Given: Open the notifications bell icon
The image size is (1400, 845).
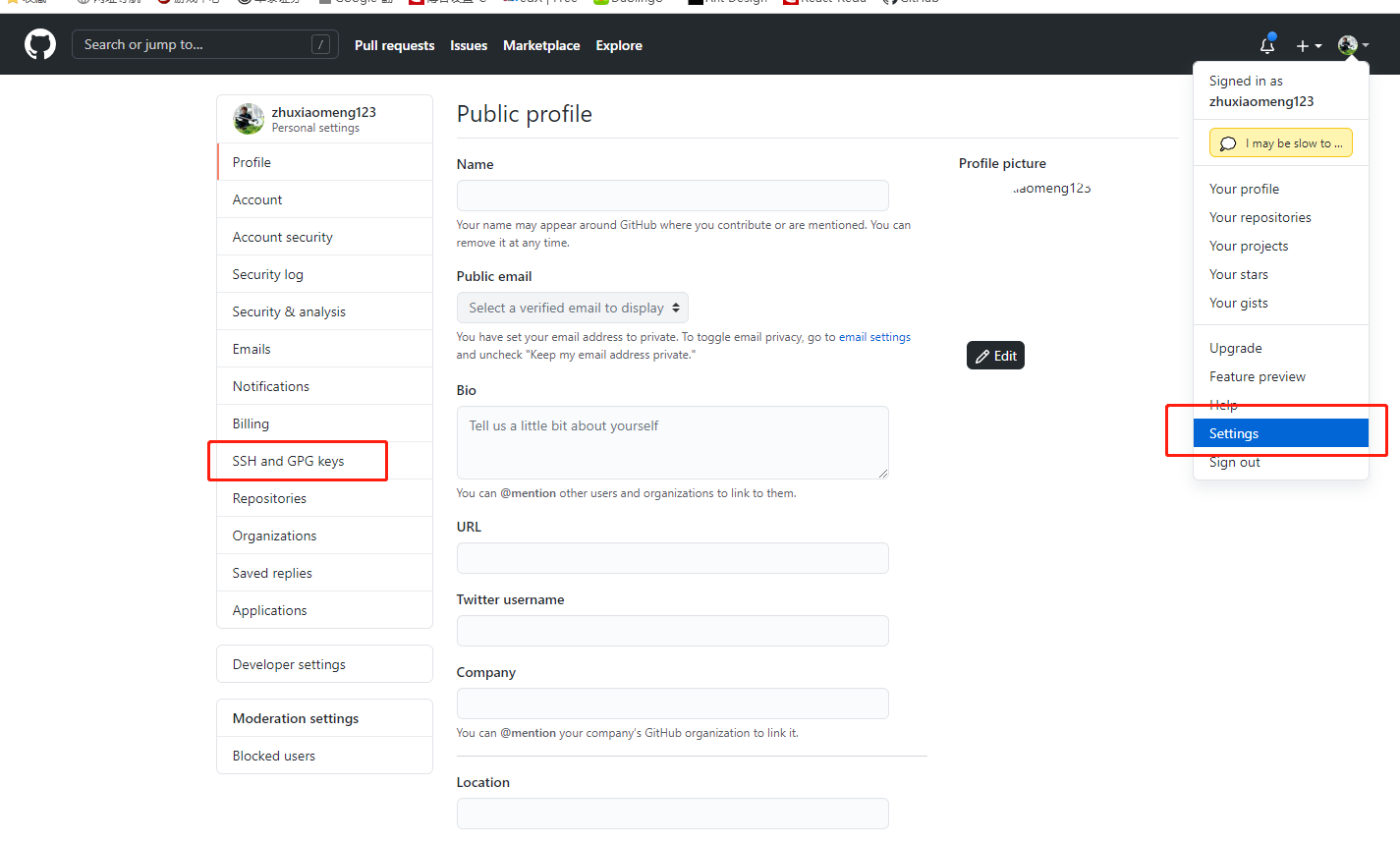Looking at the screenshot, I should [1267, 44].
